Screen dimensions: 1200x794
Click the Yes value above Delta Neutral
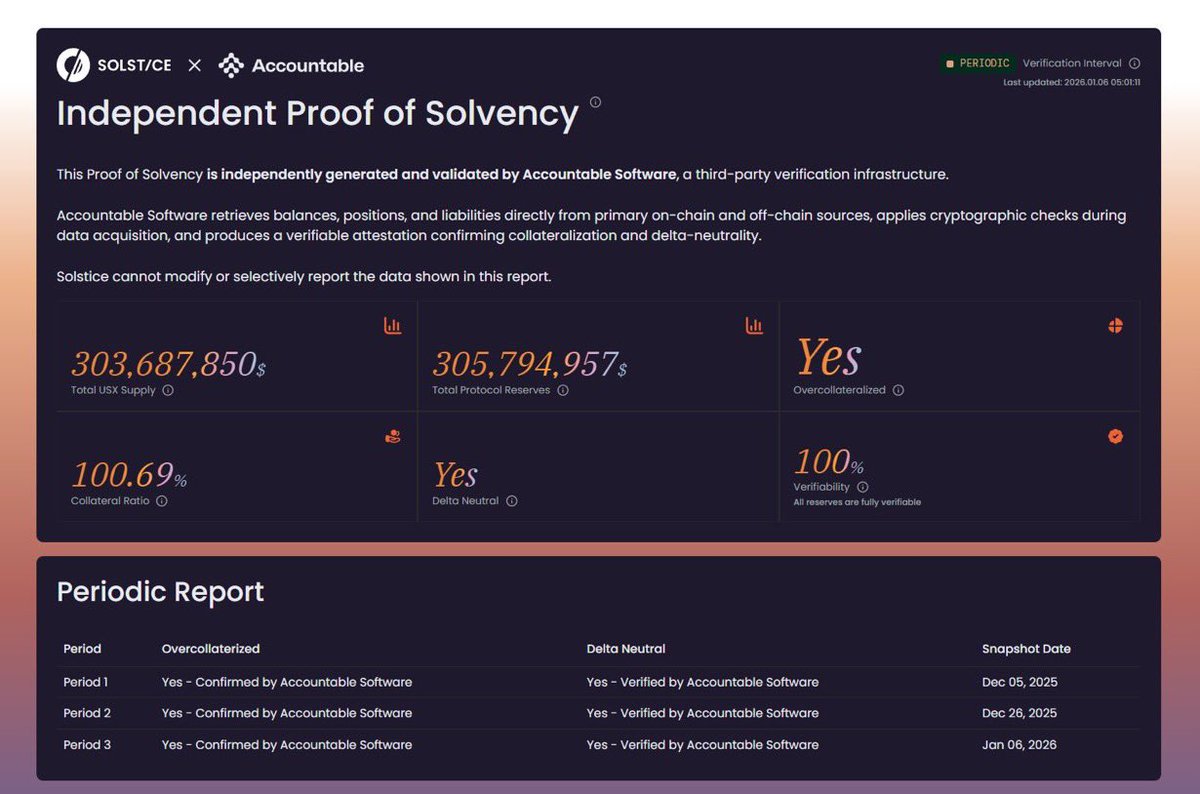pyautogui.click(x=455, y=475)
